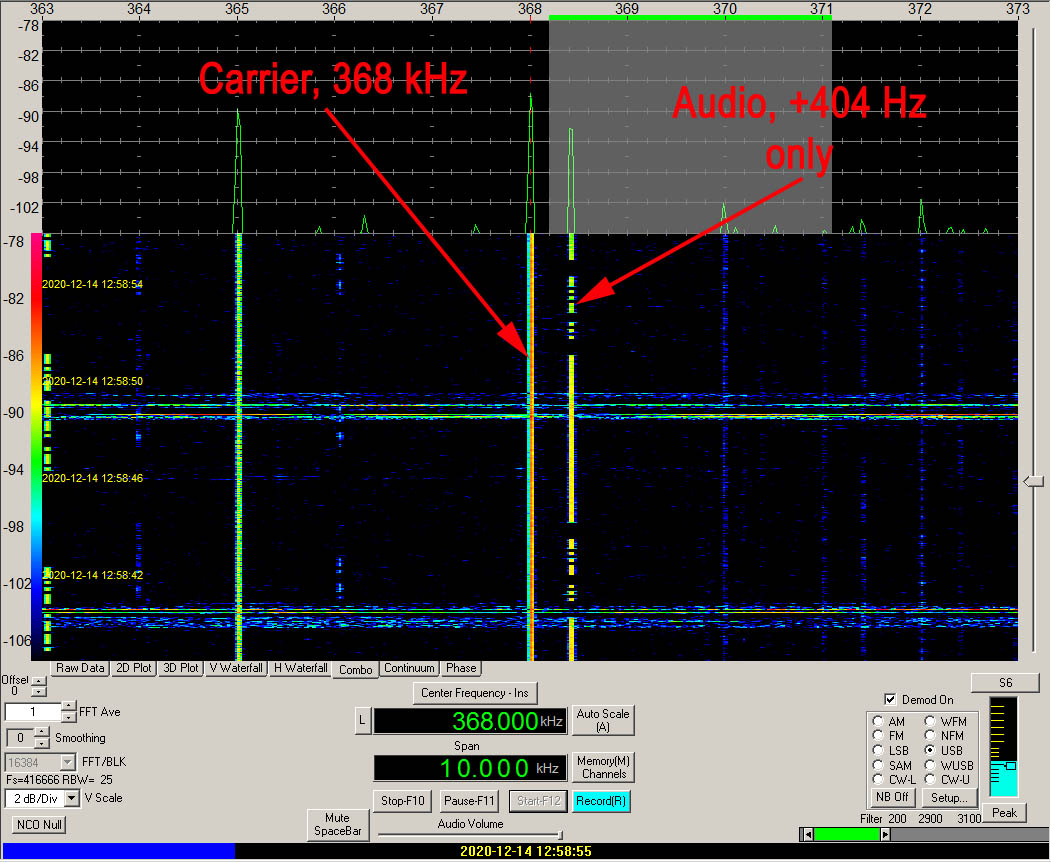Increment FFT Ave with the up arrow

pyautogui.click(x=68, y=706)
